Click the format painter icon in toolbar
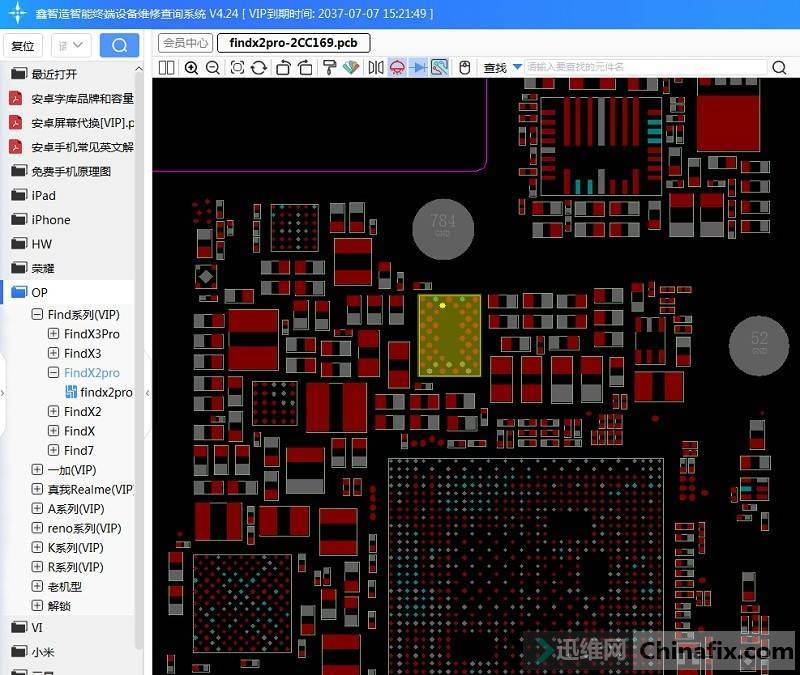 (x=329, y=67)
